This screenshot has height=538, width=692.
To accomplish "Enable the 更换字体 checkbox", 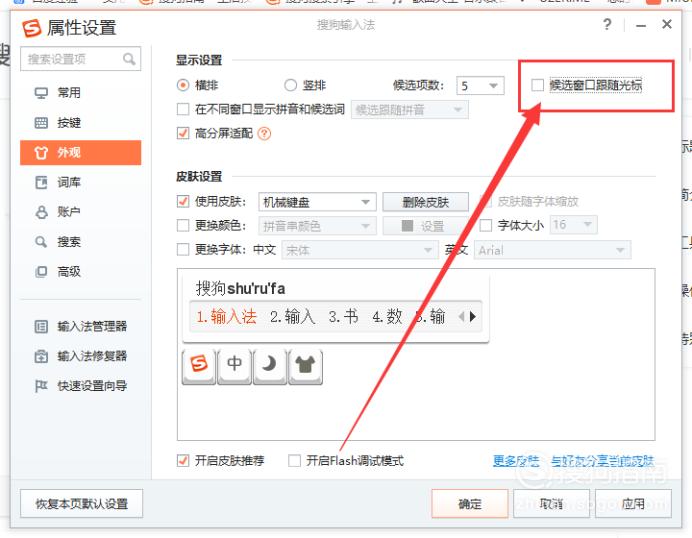I will (x=183, y=250).
